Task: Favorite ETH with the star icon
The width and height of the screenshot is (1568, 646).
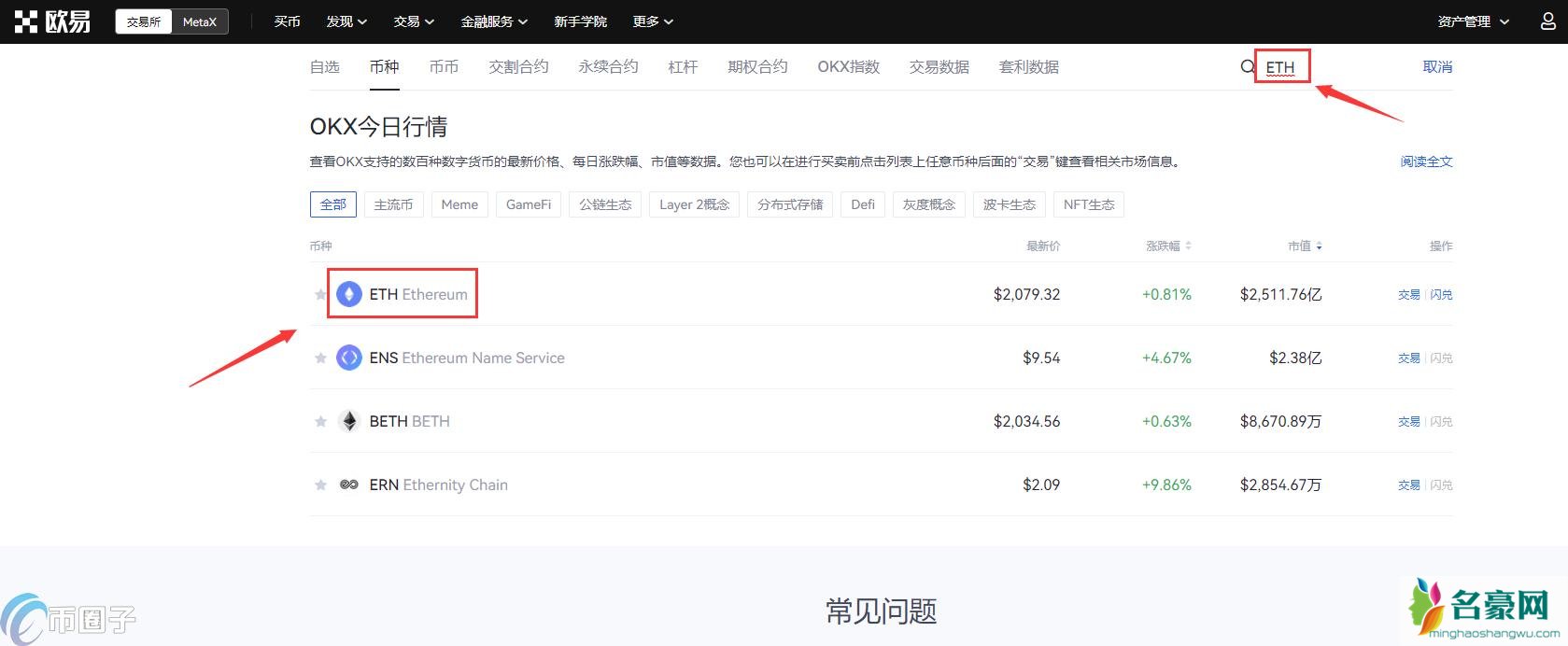Action: [320, 294]
